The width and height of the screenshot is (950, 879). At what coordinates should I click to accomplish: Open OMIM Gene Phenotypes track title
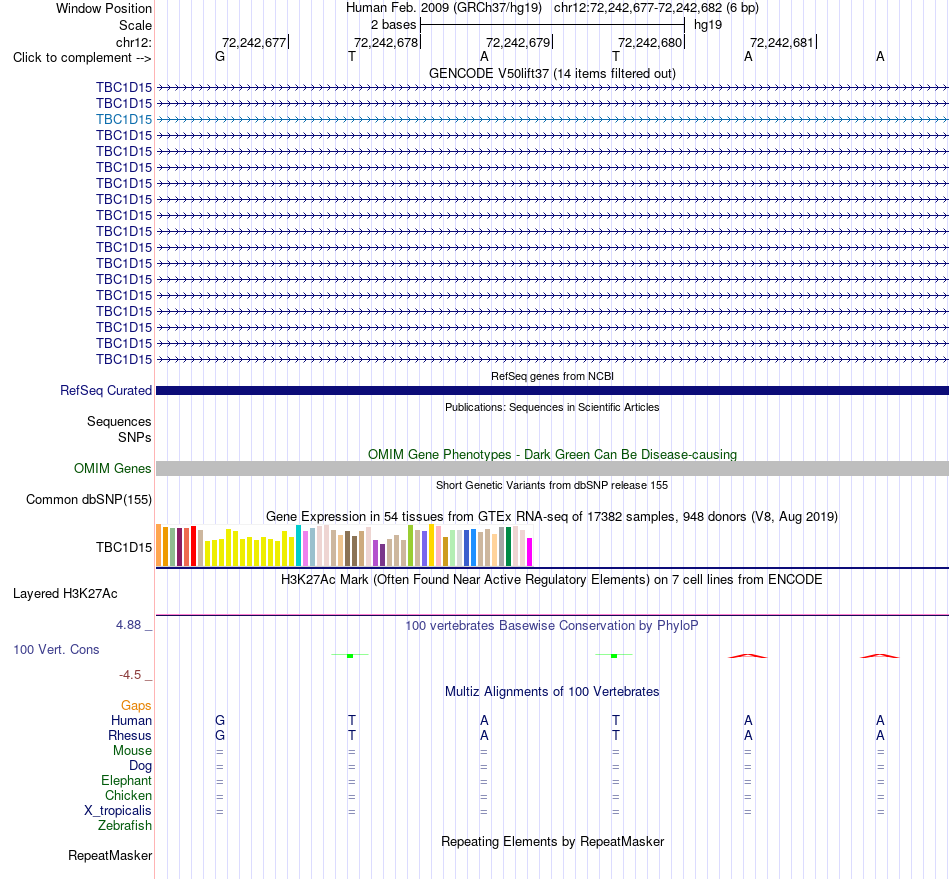[x=552, y=454]
